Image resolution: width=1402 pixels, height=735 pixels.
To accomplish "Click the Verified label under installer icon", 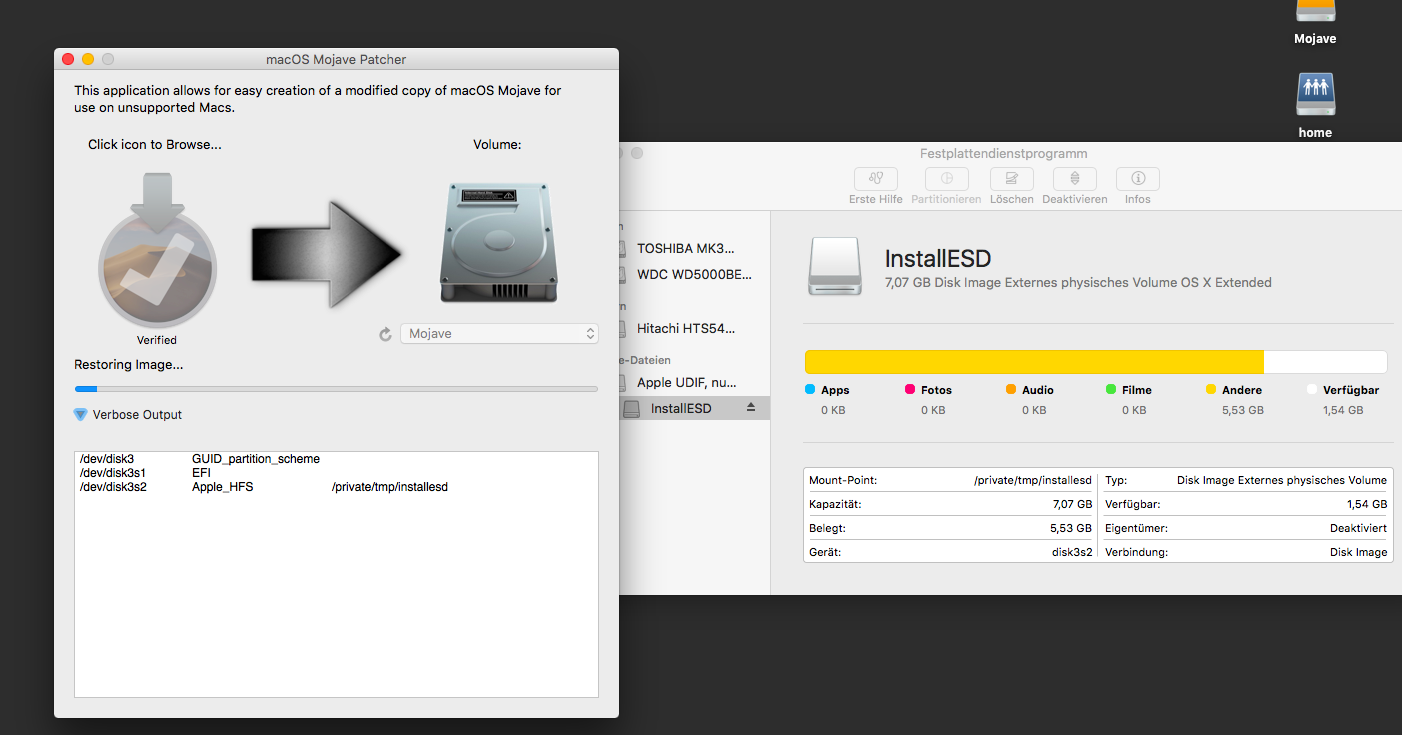I will 157,340.
